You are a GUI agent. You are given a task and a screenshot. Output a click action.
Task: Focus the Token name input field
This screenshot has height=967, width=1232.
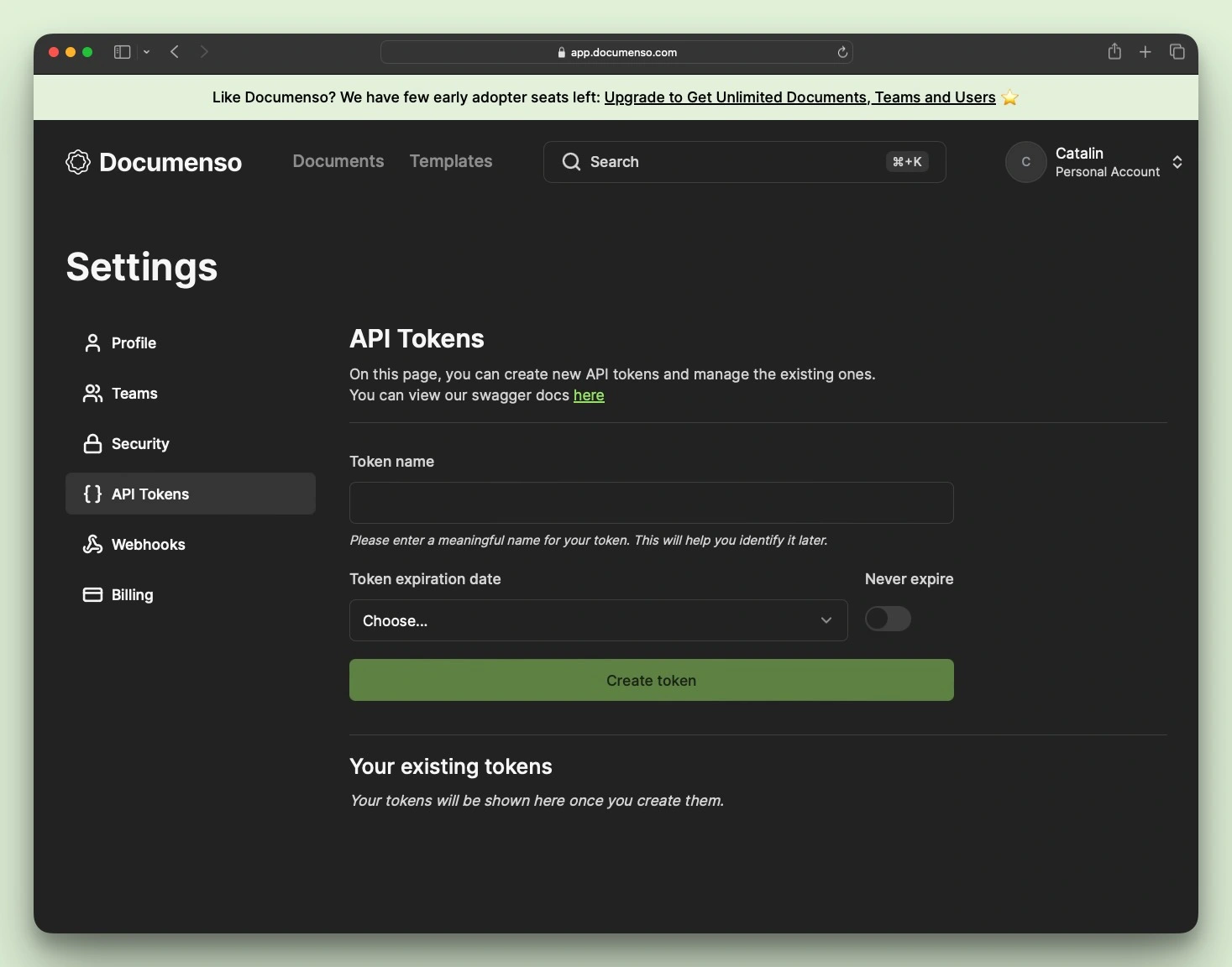[x=651, y=503]
